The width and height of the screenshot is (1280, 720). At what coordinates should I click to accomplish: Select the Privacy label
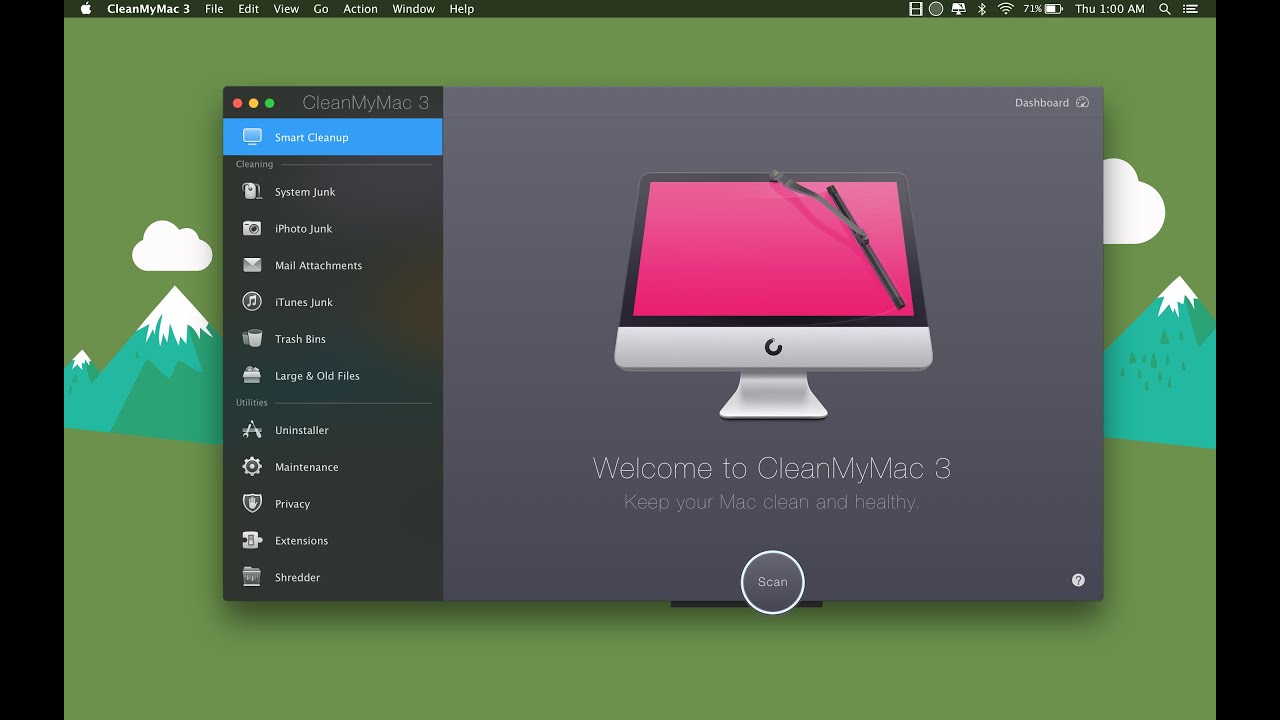[x=293, y=504]
